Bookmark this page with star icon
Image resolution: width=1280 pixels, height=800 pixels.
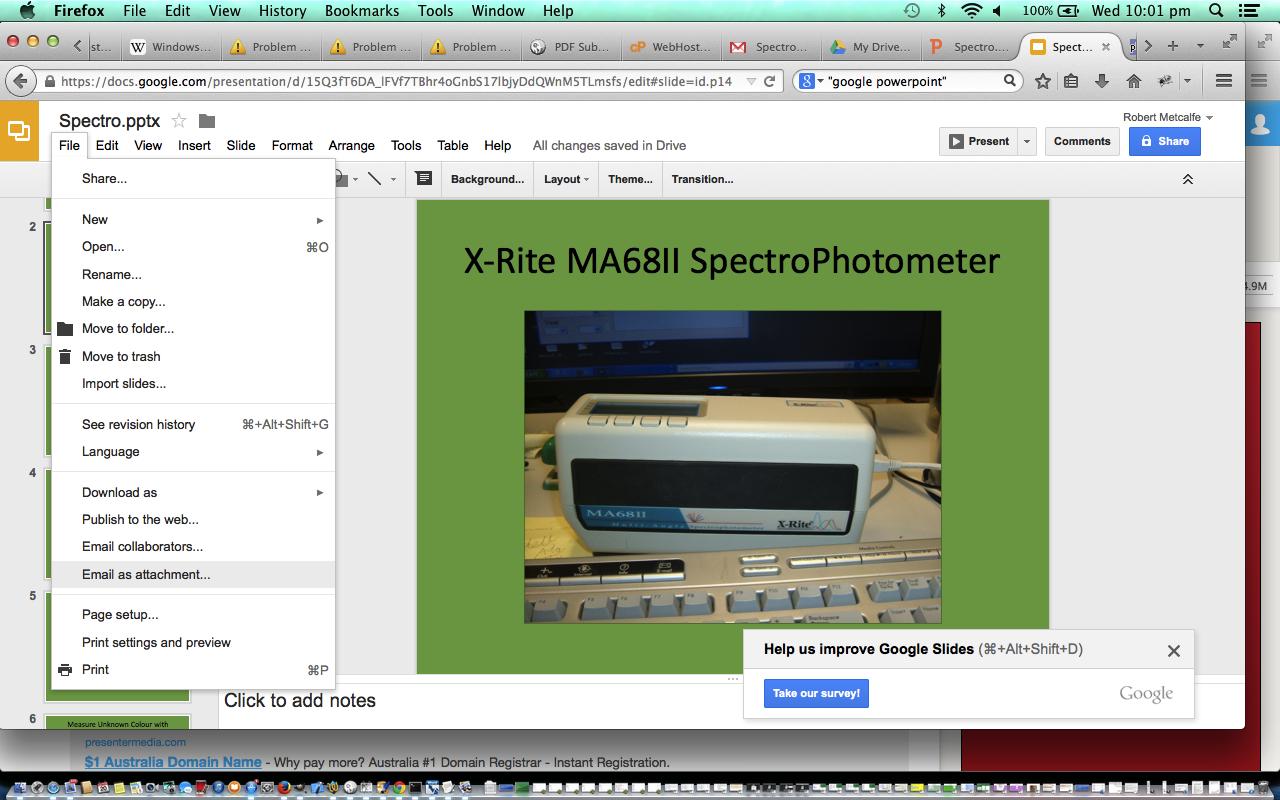coord(1042,81)
